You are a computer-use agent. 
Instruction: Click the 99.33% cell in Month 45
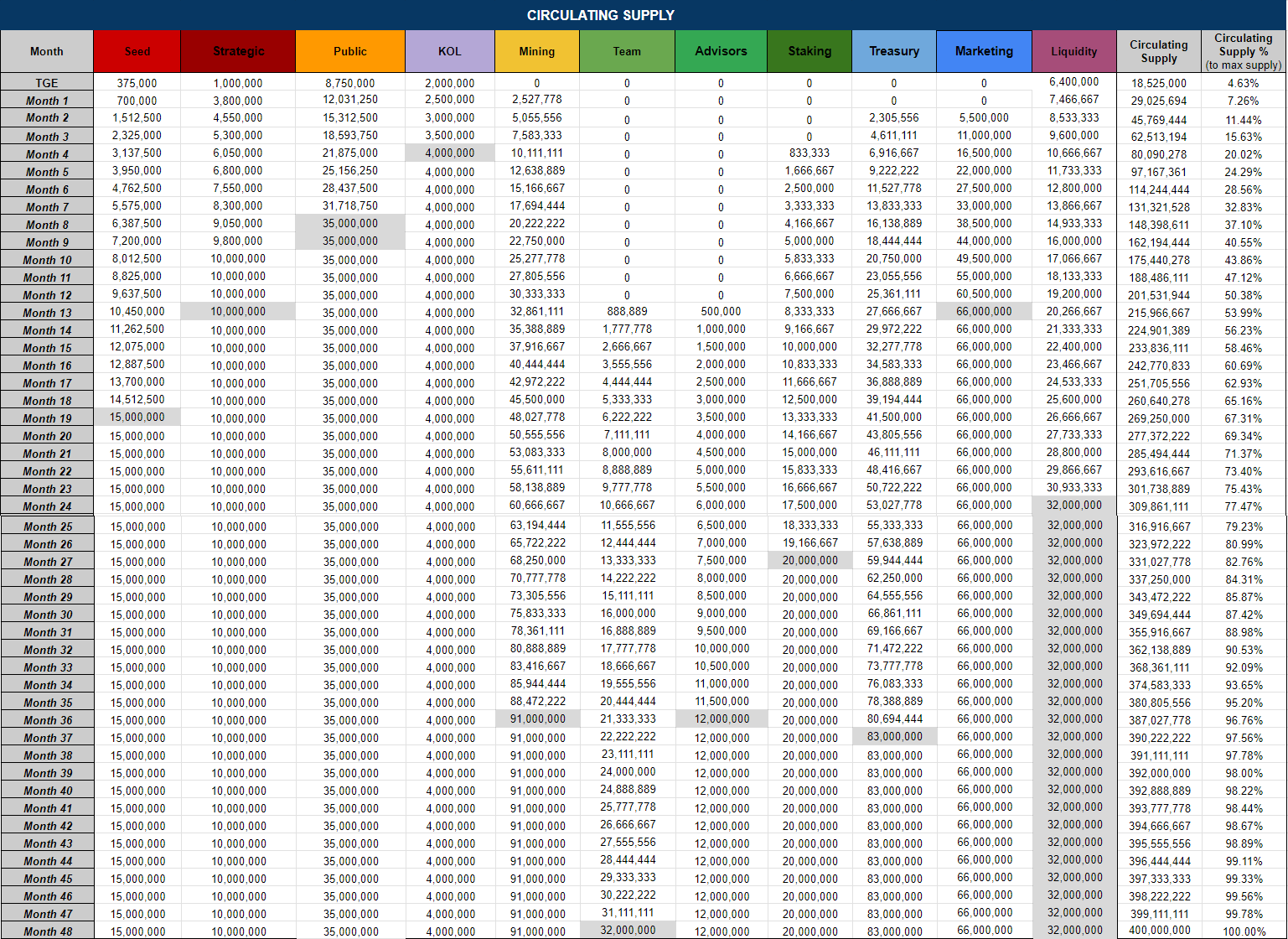(x=1244, y=879)
